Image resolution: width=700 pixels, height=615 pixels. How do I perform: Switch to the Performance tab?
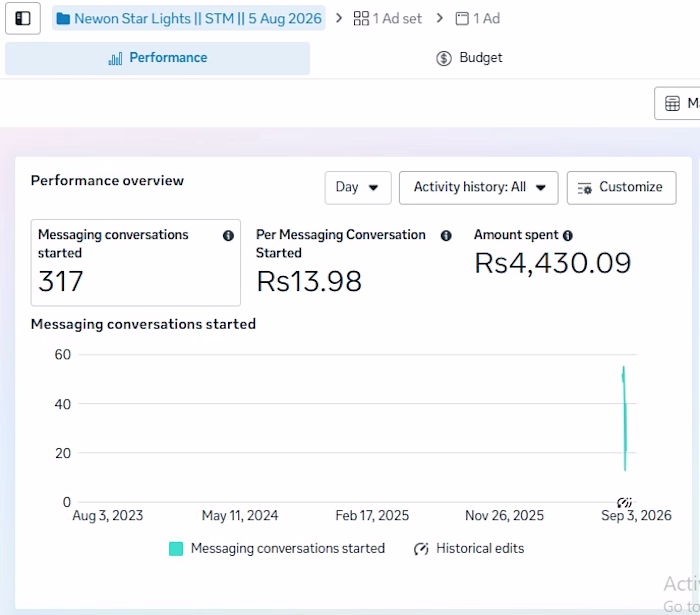coord(158,58)
